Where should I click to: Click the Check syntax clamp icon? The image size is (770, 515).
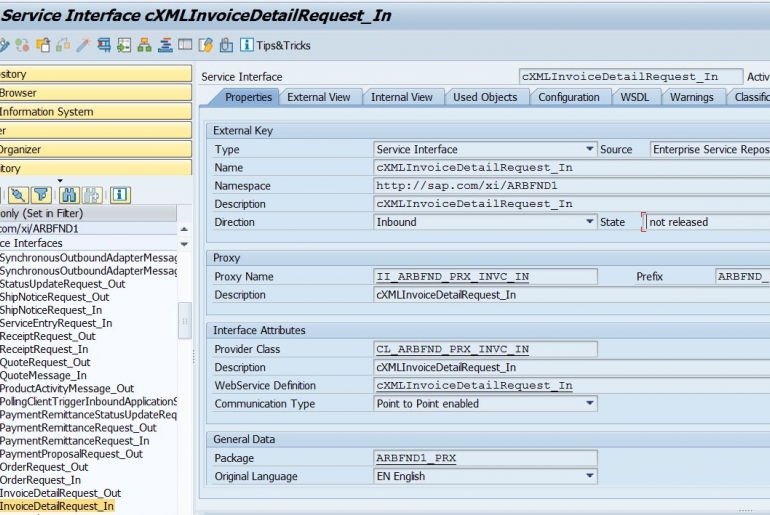[x=104, y=45]
